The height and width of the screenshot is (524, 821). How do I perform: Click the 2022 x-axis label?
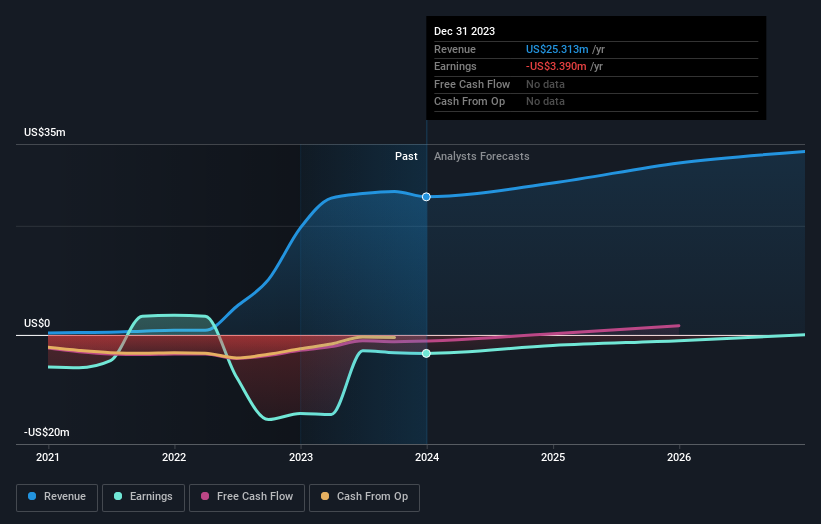[x=174, y=458]
